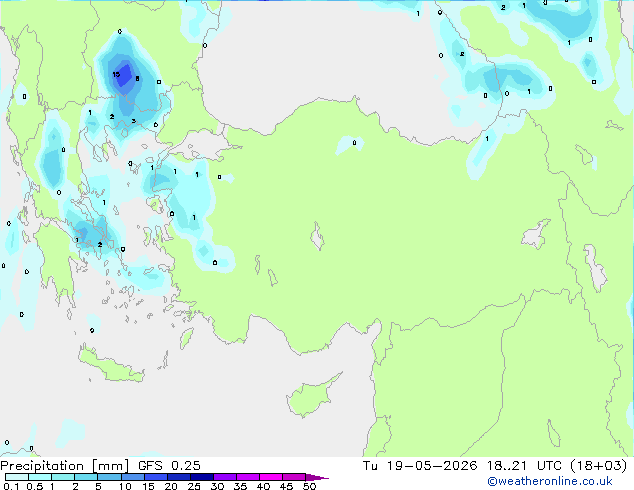
Task: Open the weatheronline.co.uk link
Action: (x=550, y=481)
